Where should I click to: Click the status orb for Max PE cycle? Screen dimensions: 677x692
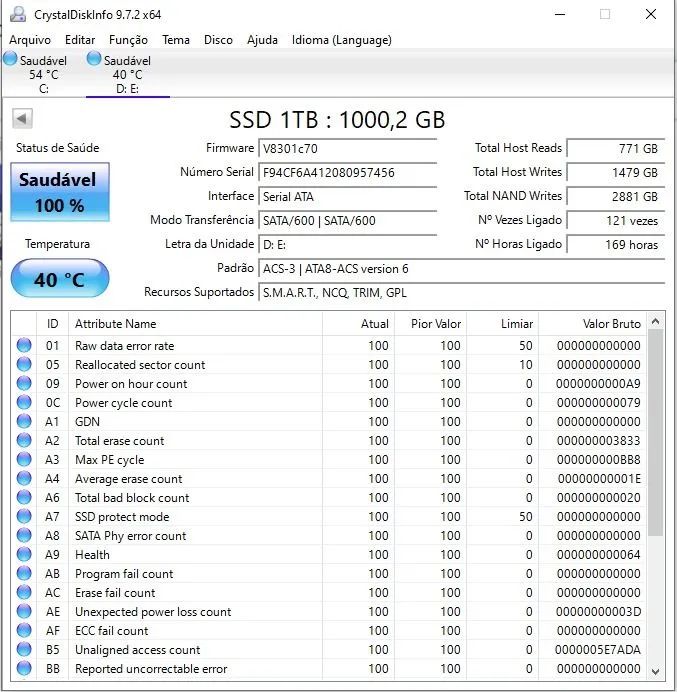(x=24, y=459)
